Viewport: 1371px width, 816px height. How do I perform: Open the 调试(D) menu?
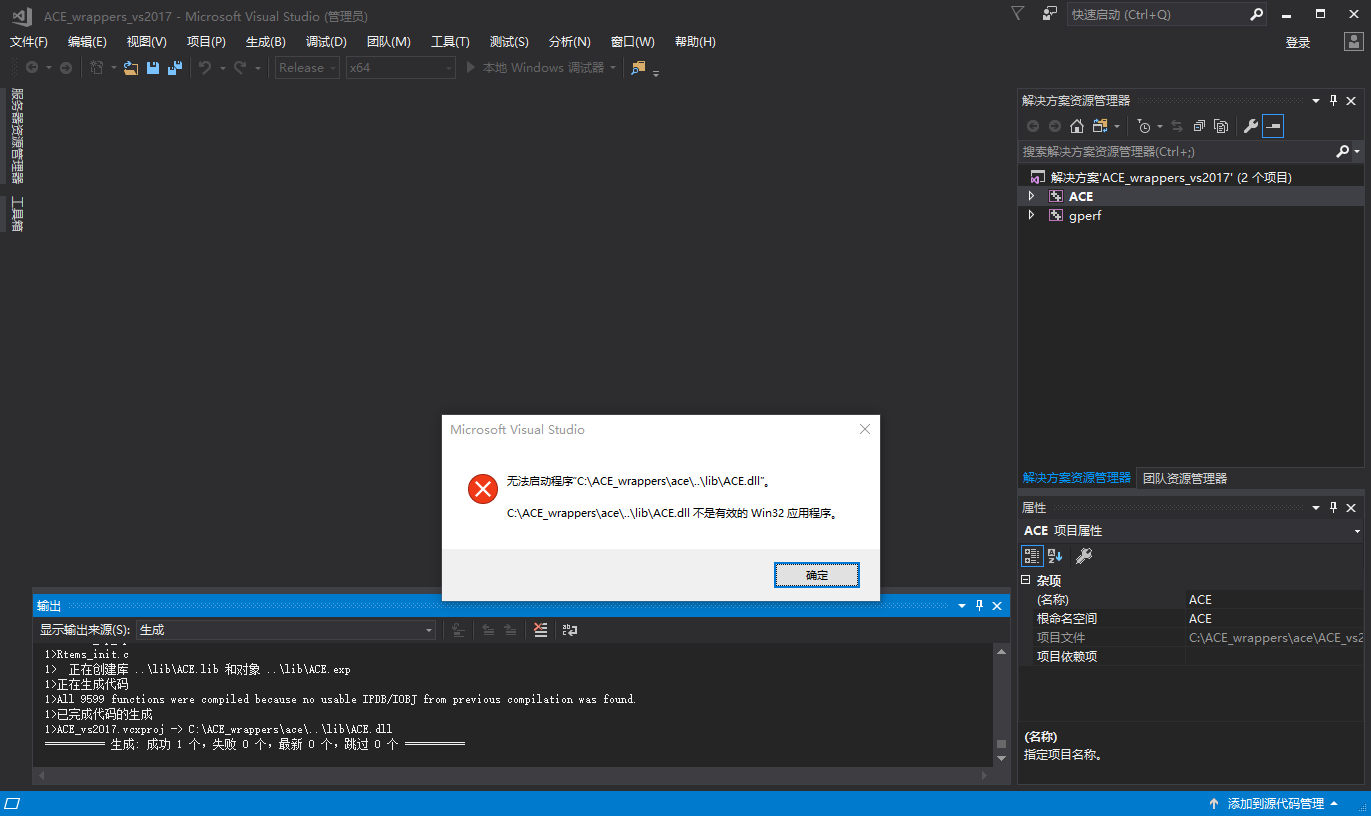tap(326, 42)
